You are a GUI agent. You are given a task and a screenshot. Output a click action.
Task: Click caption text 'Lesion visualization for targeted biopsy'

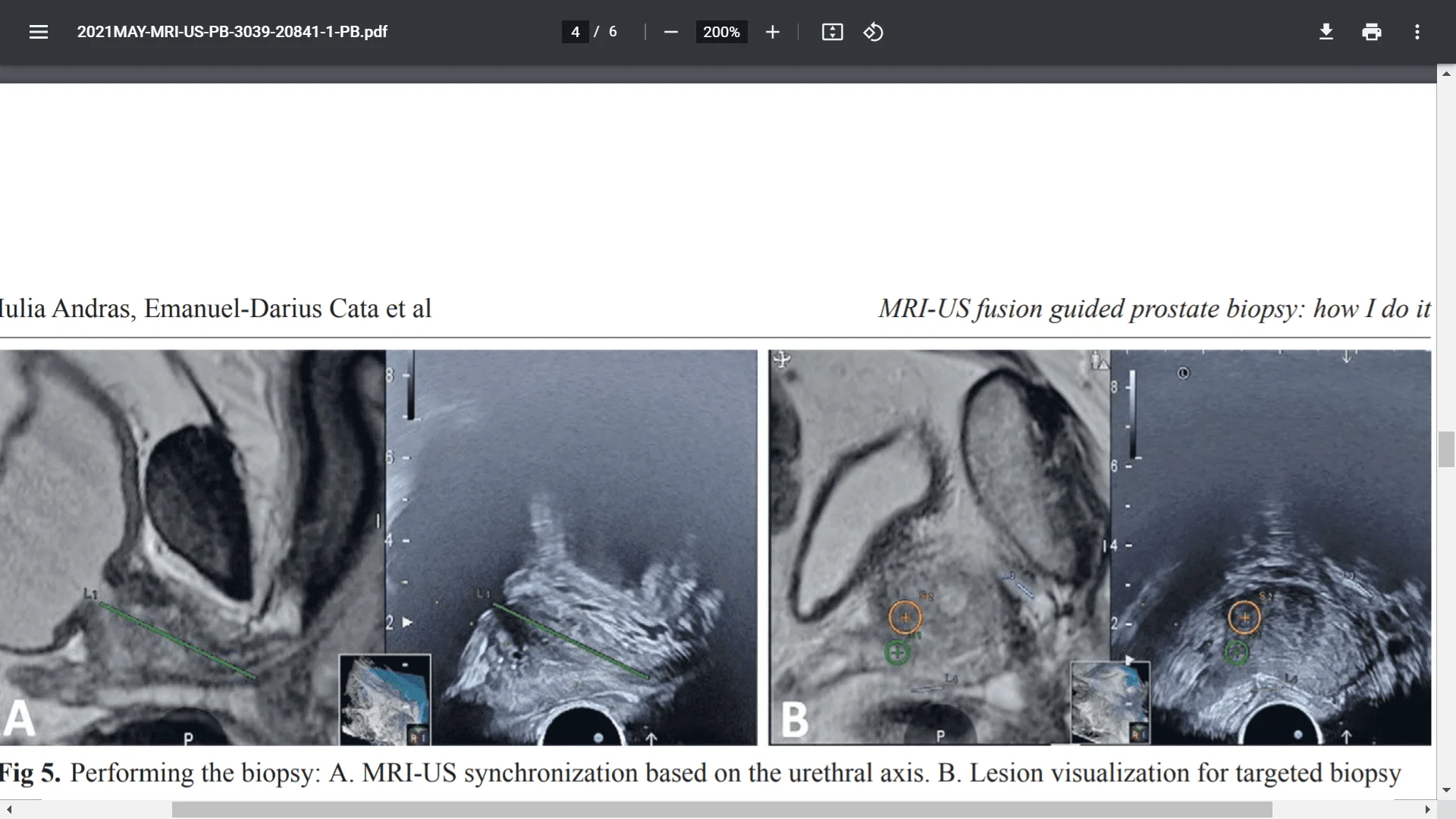point(1185,773)
